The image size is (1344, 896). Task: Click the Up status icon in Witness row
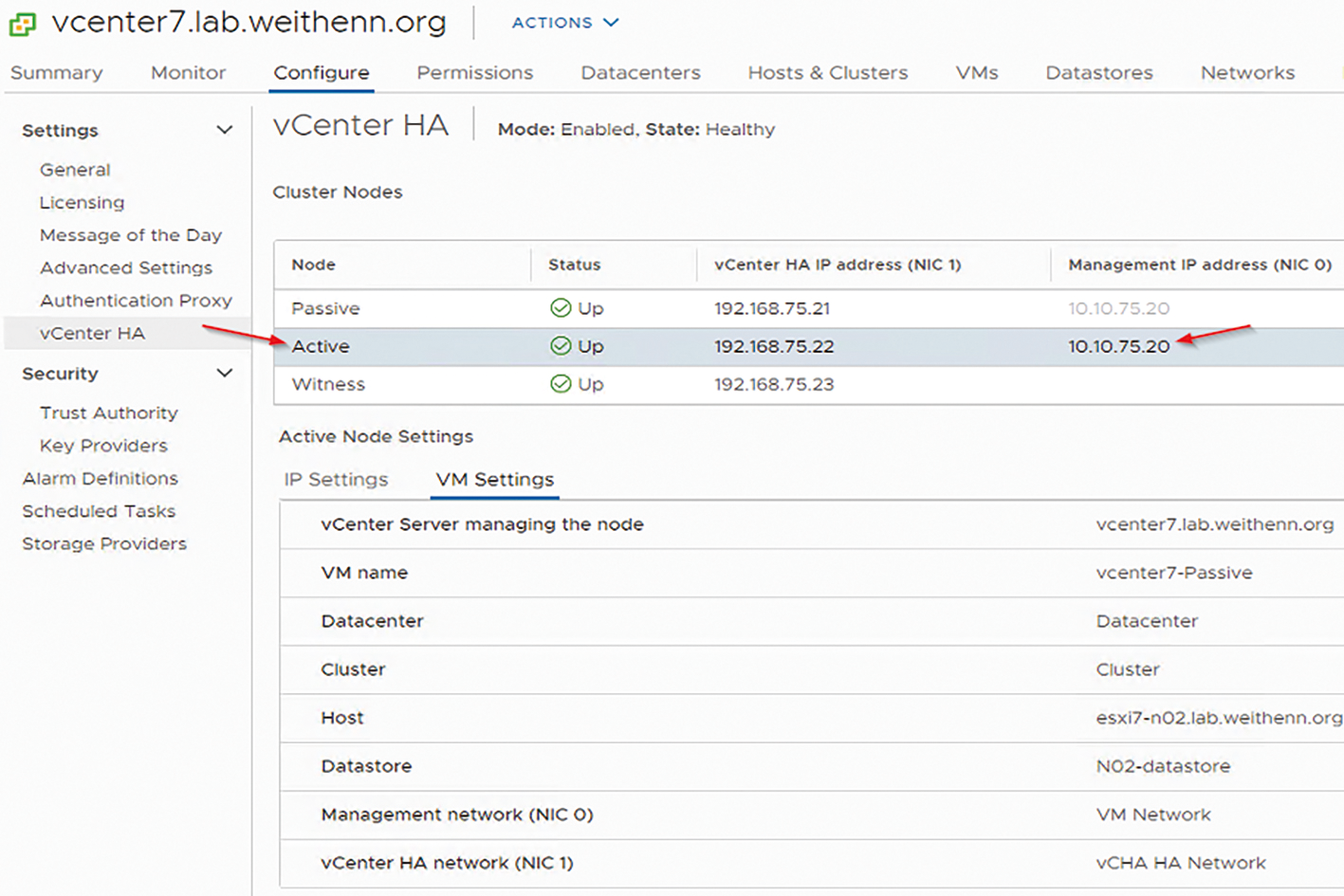561,384
